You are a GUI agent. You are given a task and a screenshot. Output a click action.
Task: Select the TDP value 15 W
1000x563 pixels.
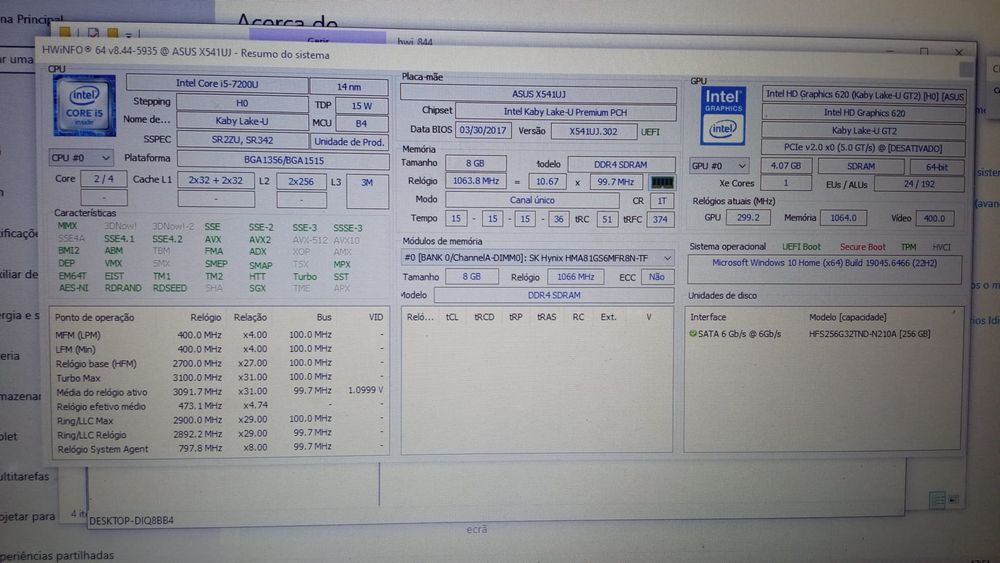click(361, 106)
